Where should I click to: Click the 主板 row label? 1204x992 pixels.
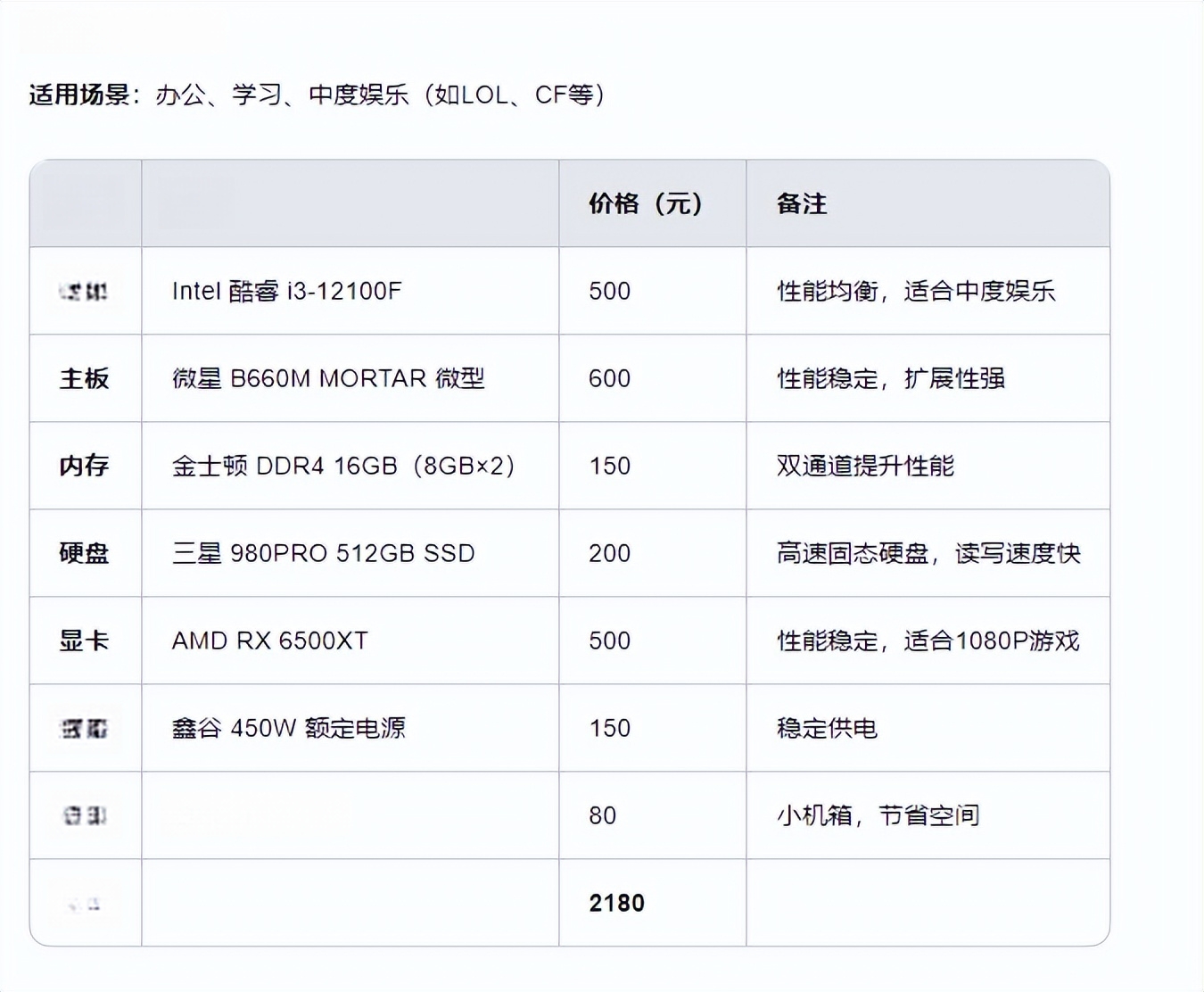(x=85, y=378)
